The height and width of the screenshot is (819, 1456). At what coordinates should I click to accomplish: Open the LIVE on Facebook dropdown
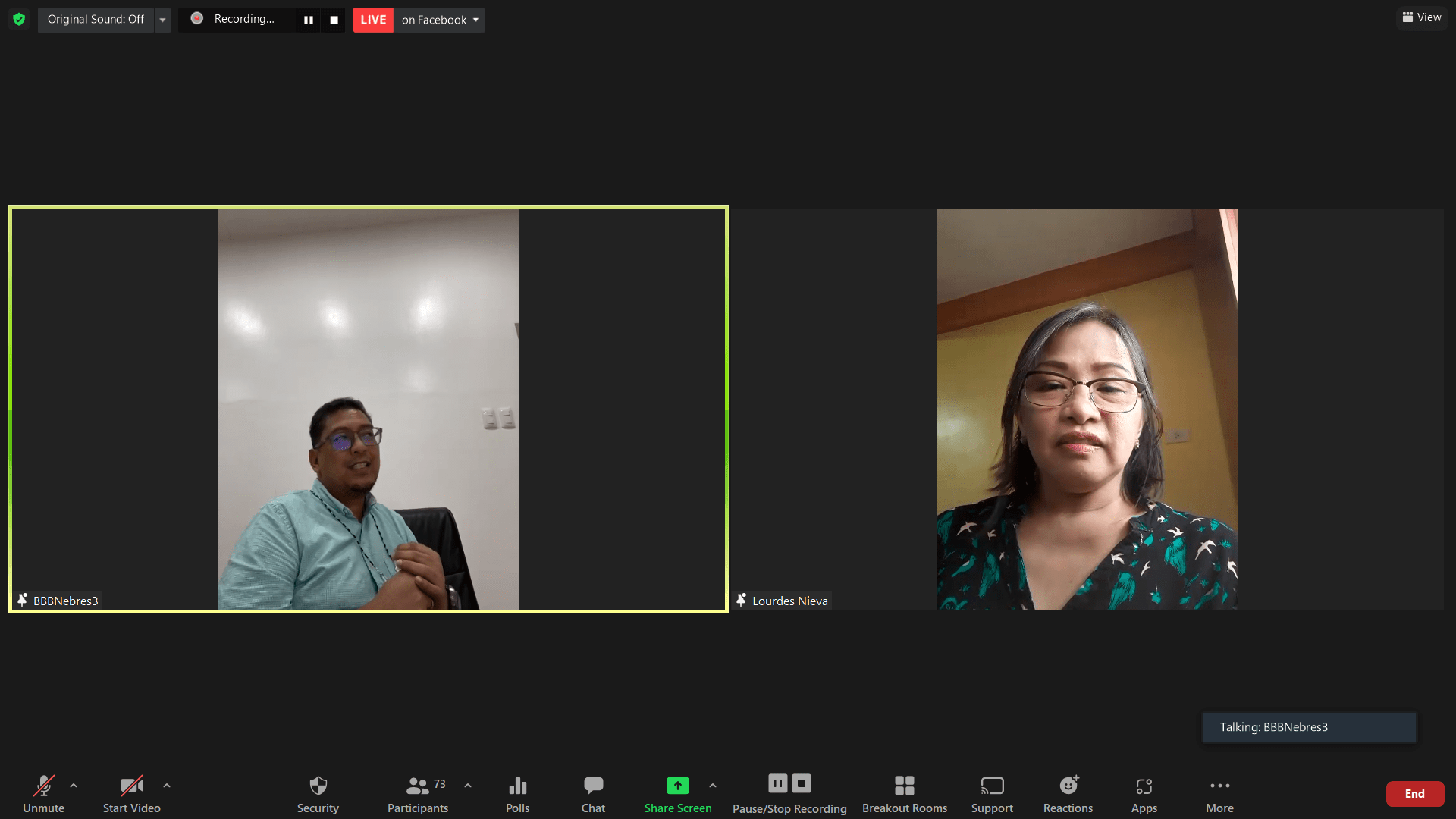click(x=440, y=20)
